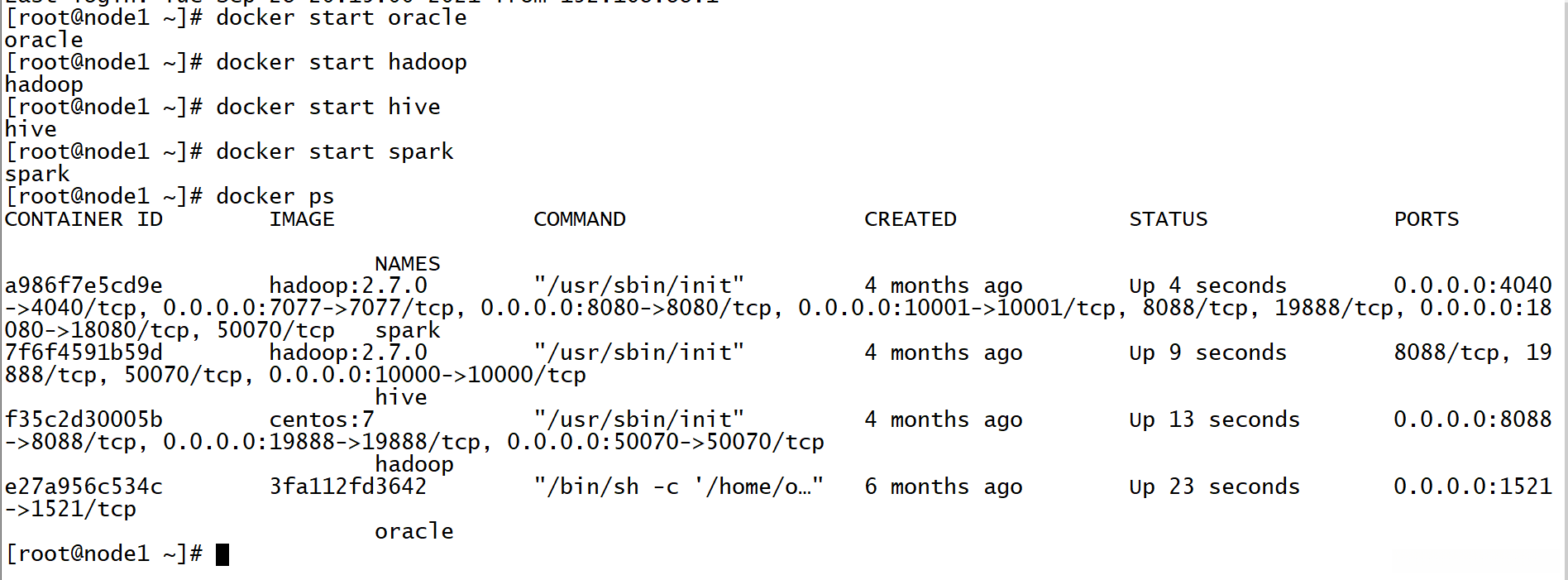Image resolution: width=1568 pixels, height=580 pixels.
Task: Click the "6 months ago" created text
Action: [943, 487]
